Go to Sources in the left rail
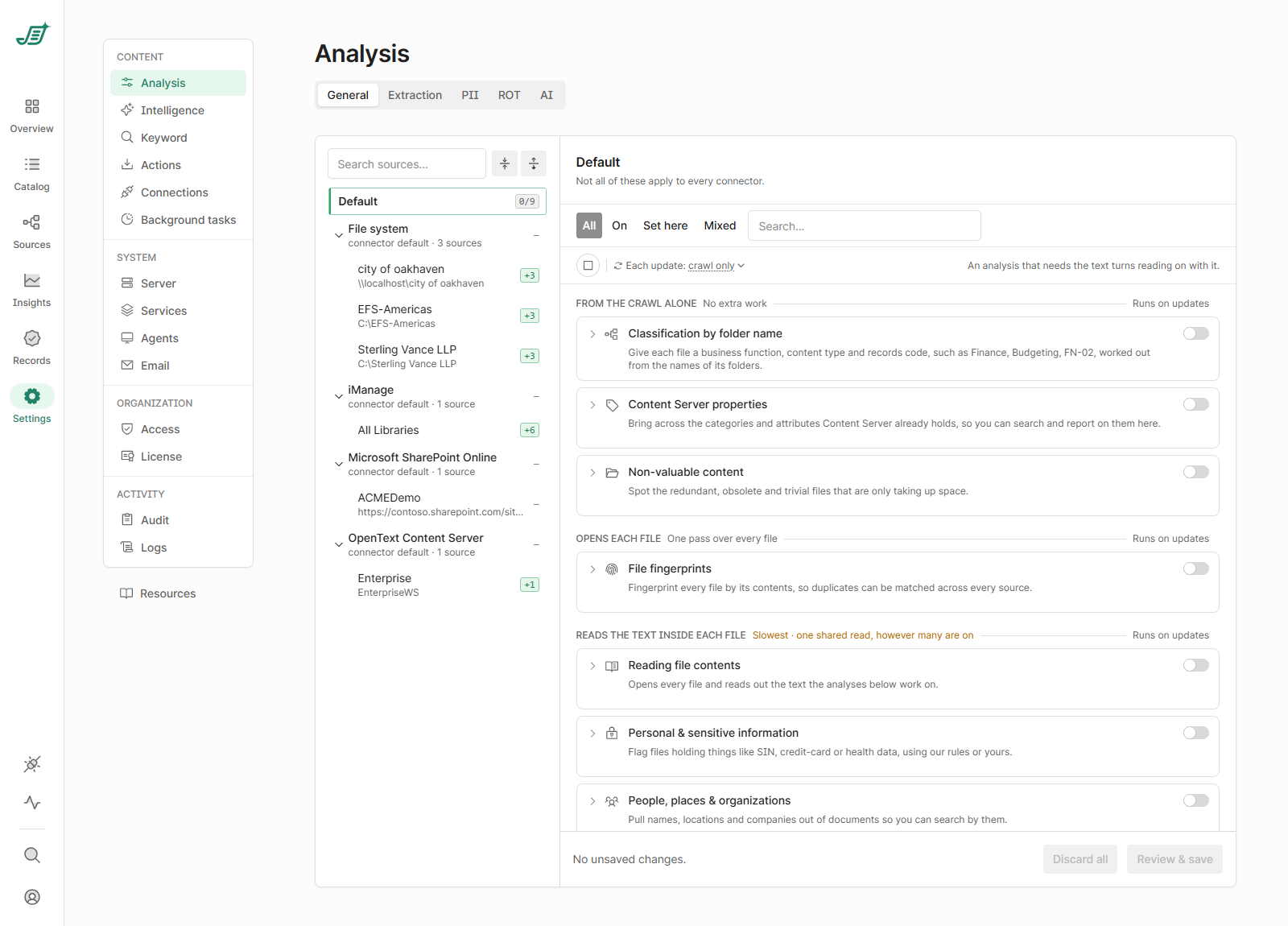This screenshot has height=926, width=1288. click(x=31, y=231)
